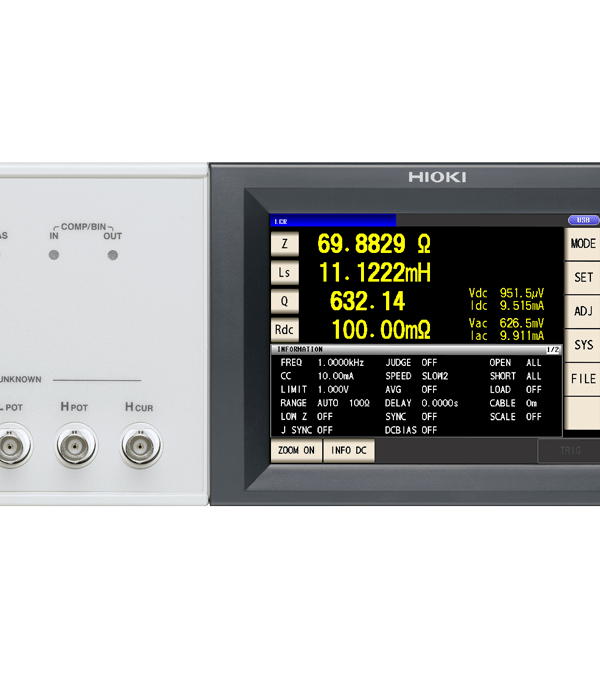Tap the greyed TRIG button

click(569, 451)
